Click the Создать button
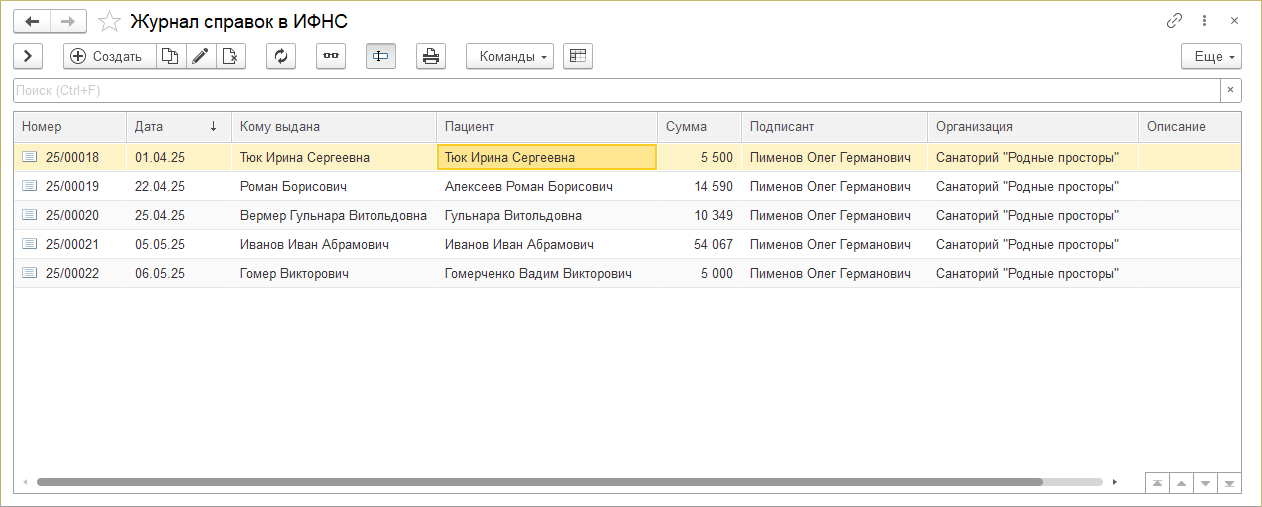 pyautogui.click(x=108, y=57)
